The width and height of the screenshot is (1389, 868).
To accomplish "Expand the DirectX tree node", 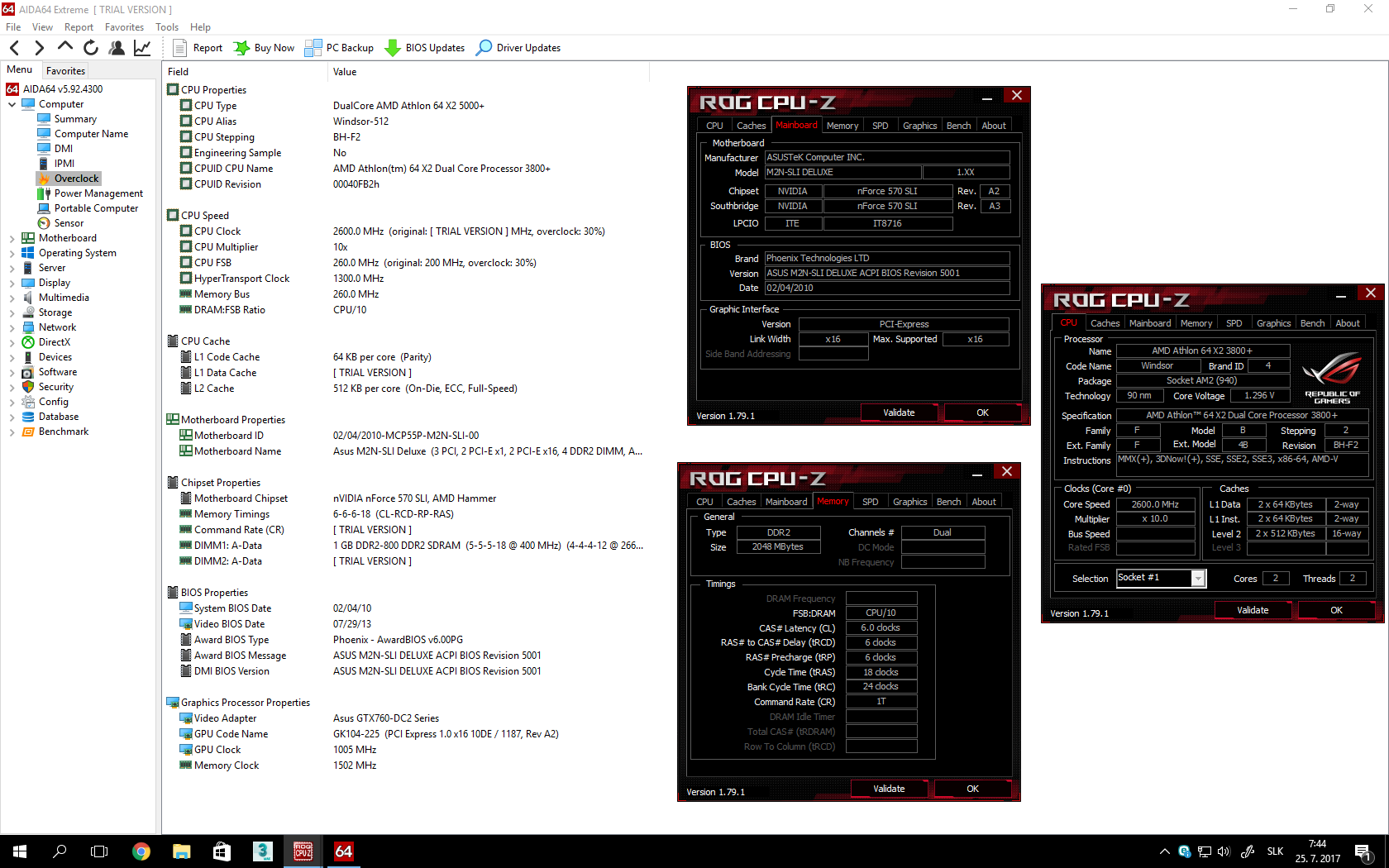I will pos(12,343).
